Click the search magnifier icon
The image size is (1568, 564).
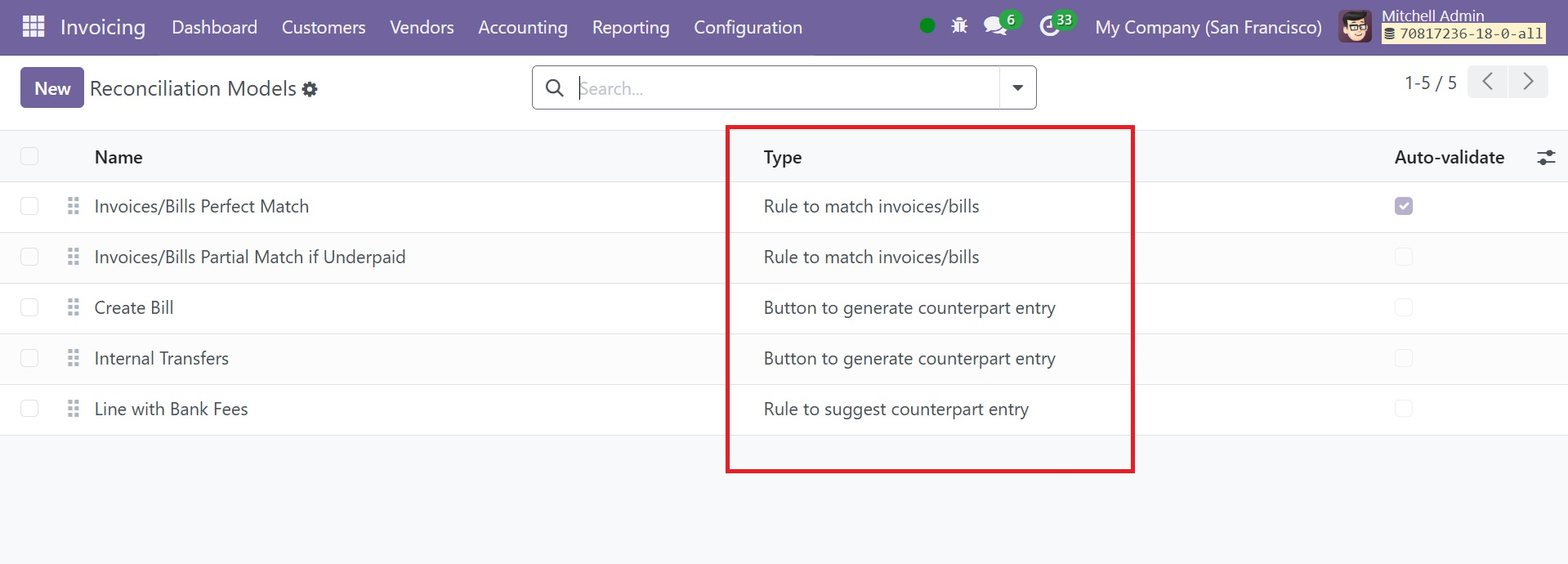[555, 88]
